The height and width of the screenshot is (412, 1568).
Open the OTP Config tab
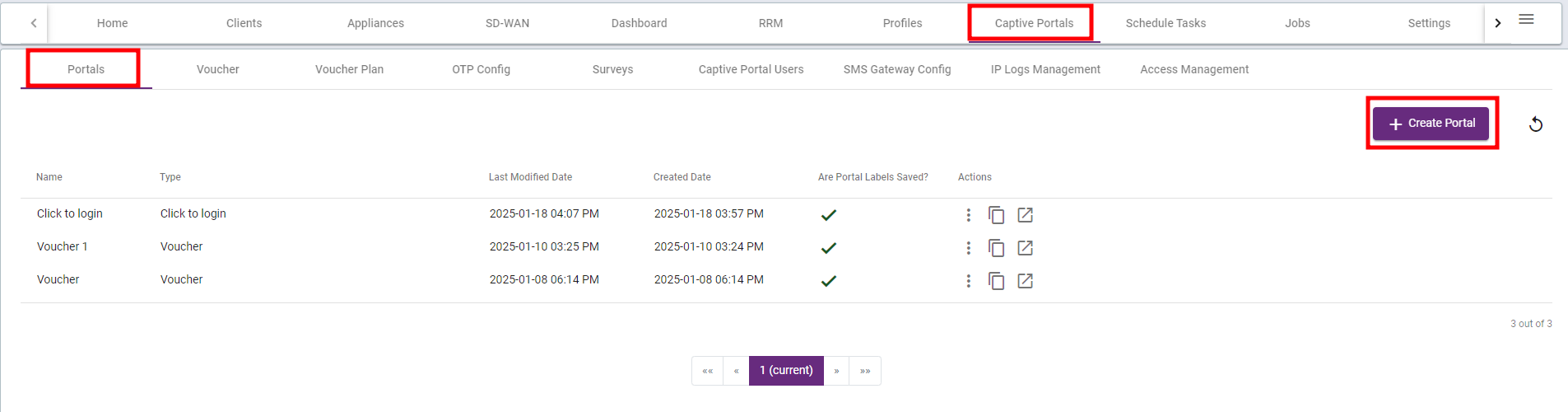click(481, 69)
